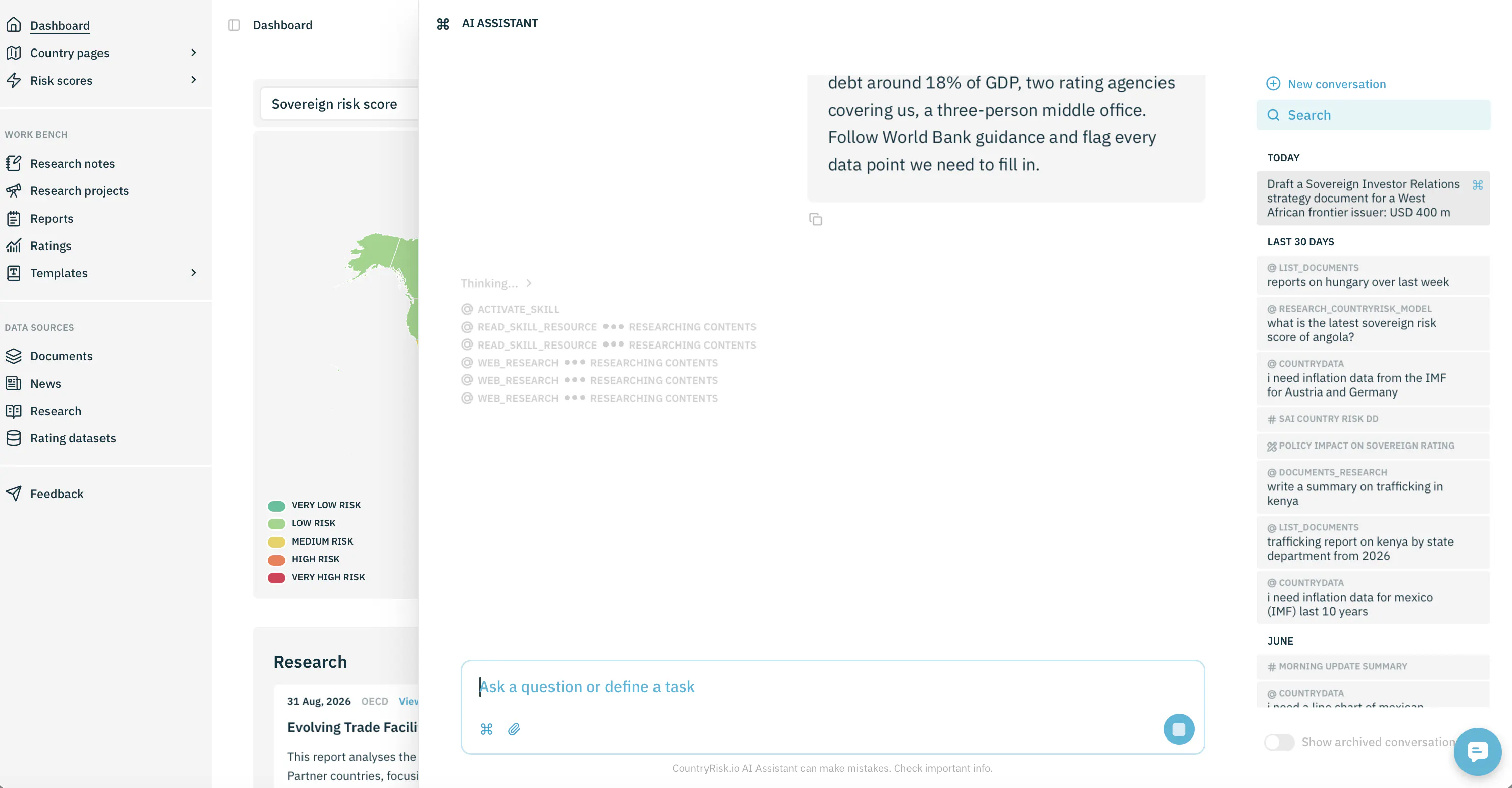Expand the Templates chevron
1512x788 pixels.
coord(194,272)
